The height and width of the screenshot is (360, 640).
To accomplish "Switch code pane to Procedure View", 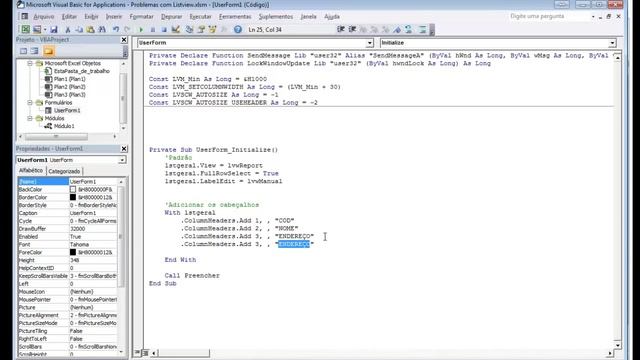I will click(x=138, y=353).
